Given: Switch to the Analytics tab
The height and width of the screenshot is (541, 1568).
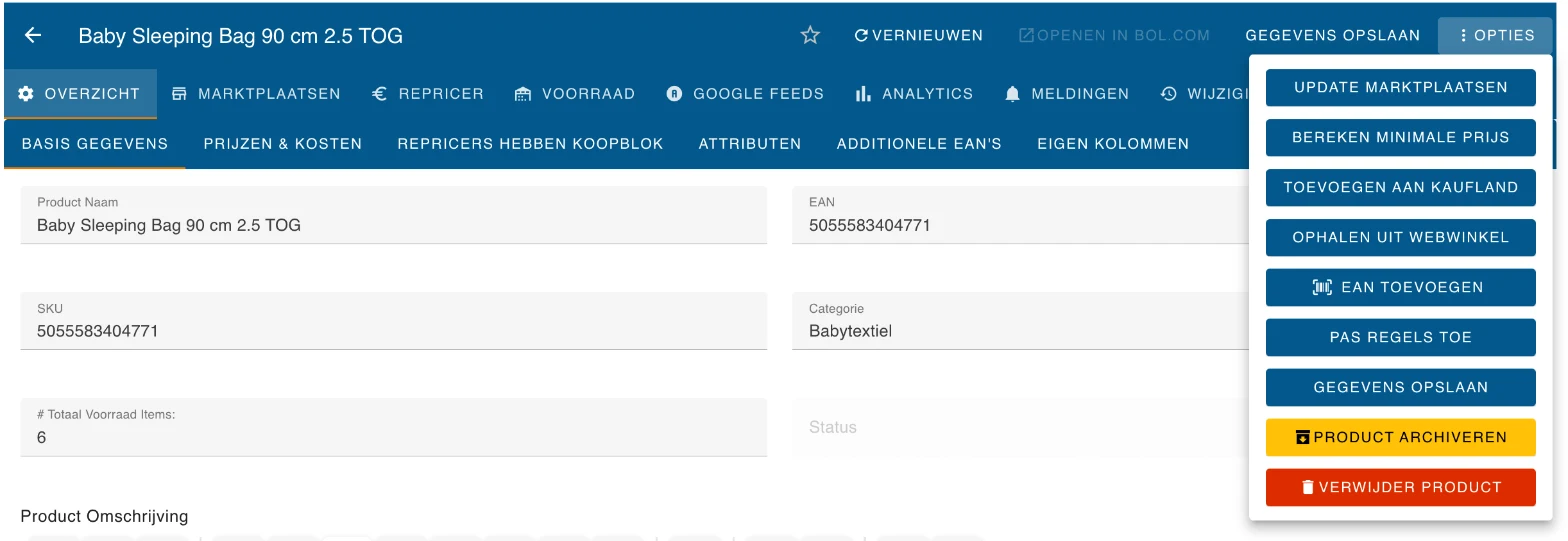Looking at the screenshot, I should click(914, 94).
